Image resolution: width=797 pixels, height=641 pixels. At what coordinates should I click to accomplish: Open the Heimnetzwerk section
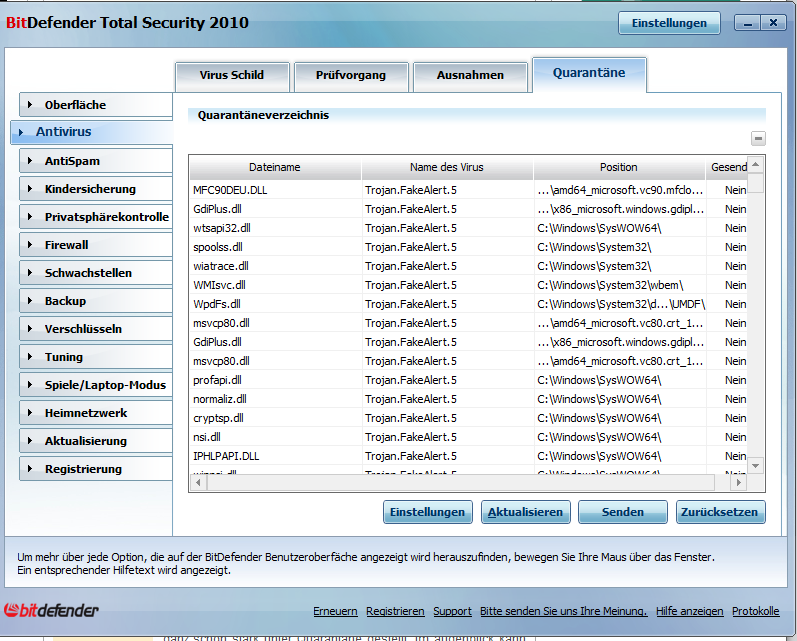96,413
